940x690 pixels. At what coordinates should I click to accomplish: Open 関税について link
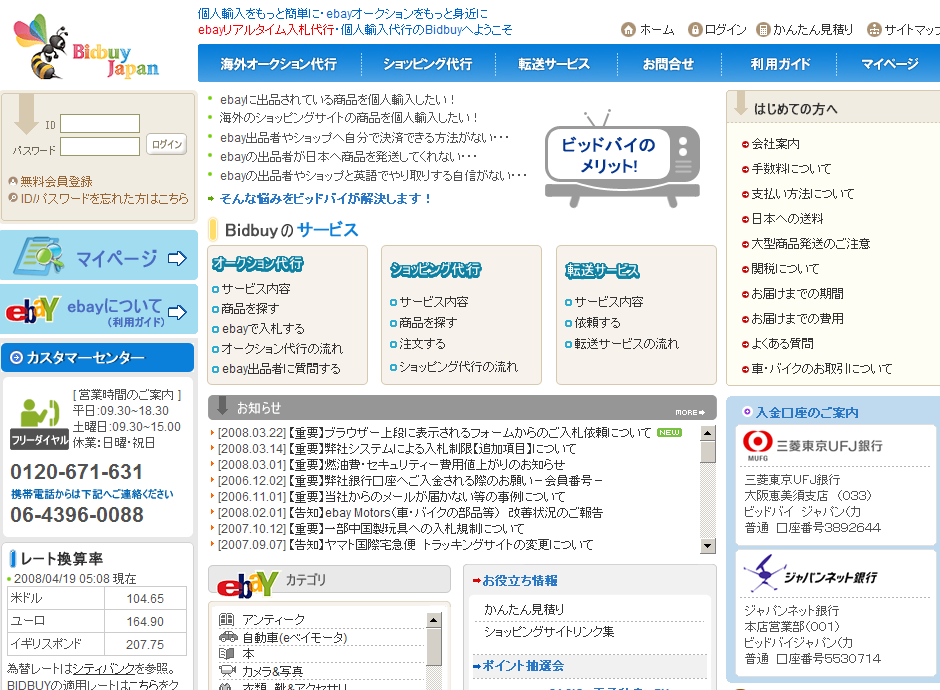click(x=785, y=269)
